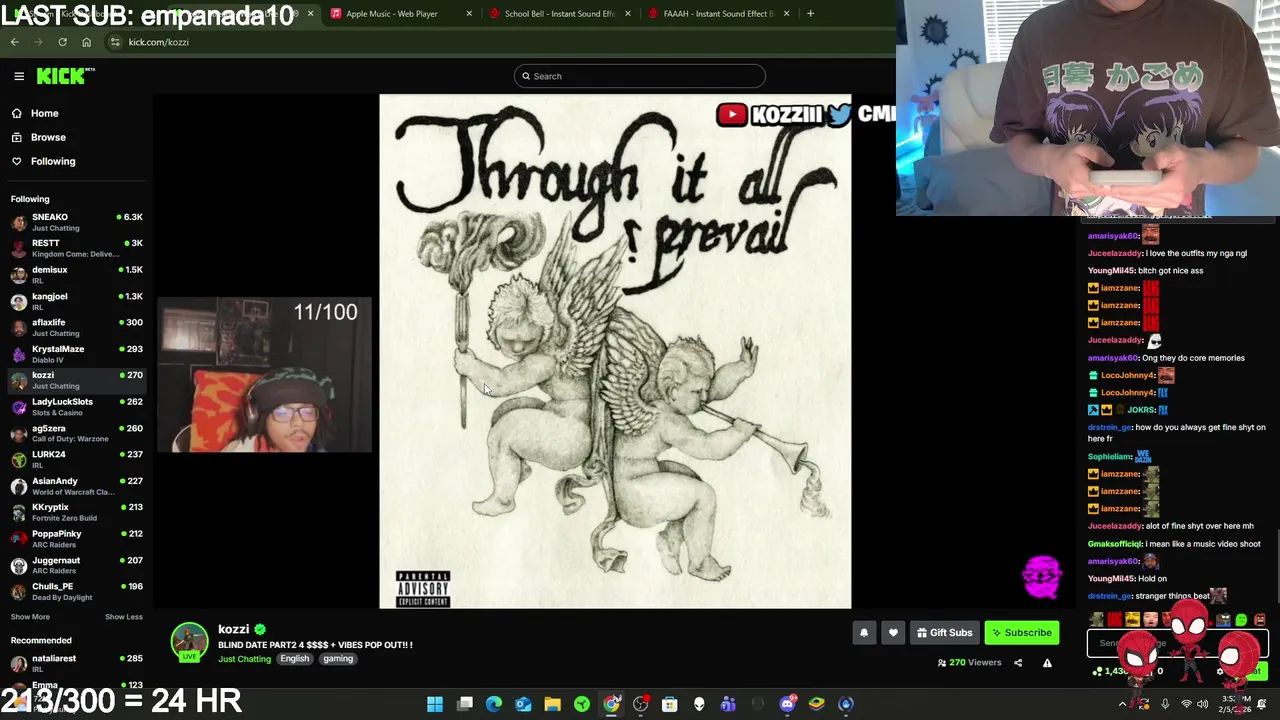Click the browser home icon
Image resolution: width=1280 pixels, height=720 pixels.
pos(86,42)
